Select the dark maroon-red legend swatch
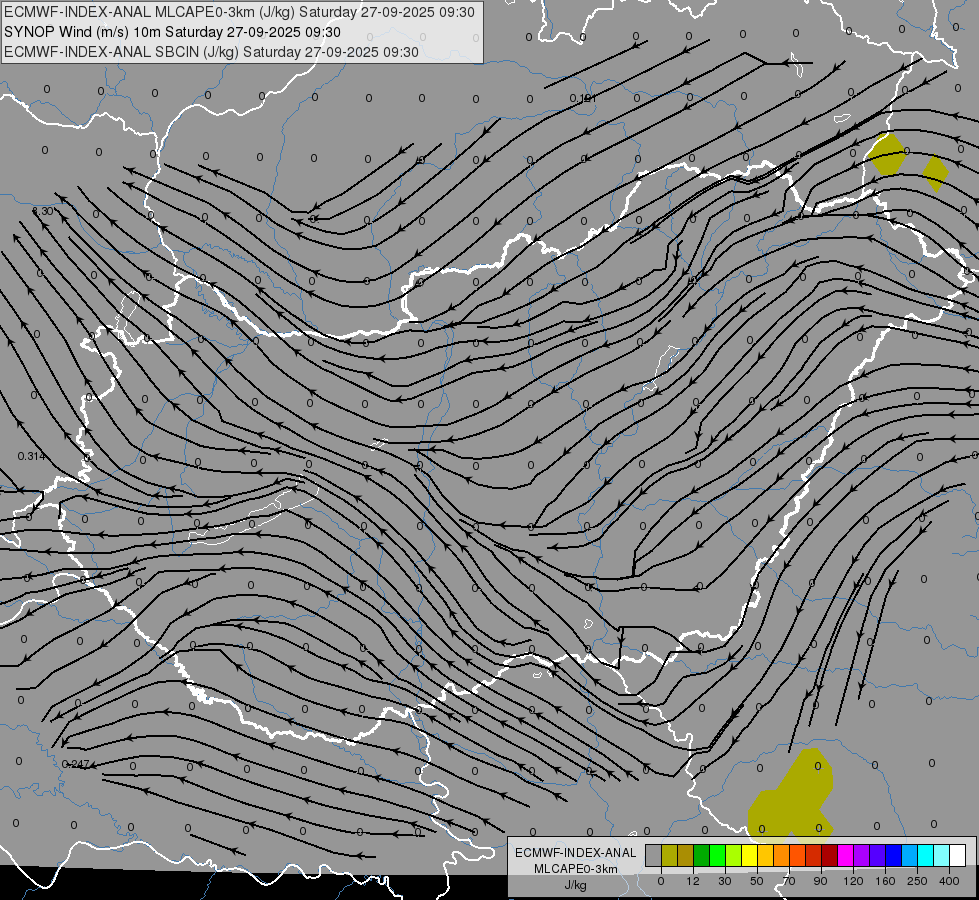 click(x=829, y=855)
